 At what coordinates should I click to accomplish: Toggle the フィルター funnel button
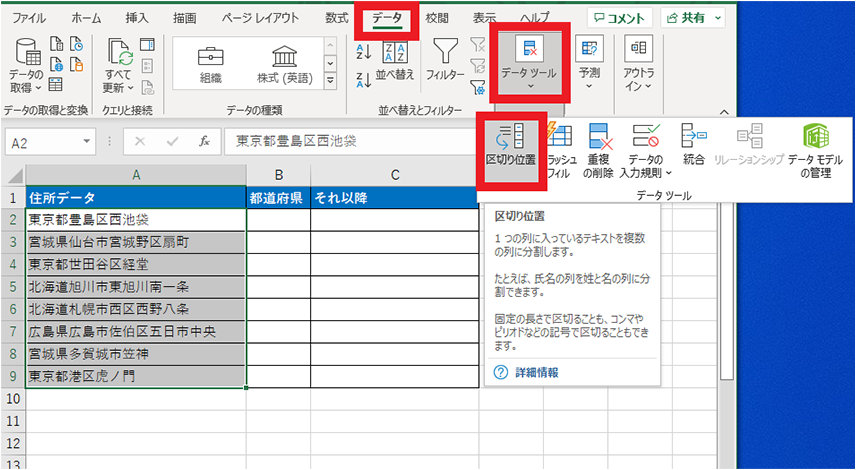pyautogui.click(x=445, y=60)
